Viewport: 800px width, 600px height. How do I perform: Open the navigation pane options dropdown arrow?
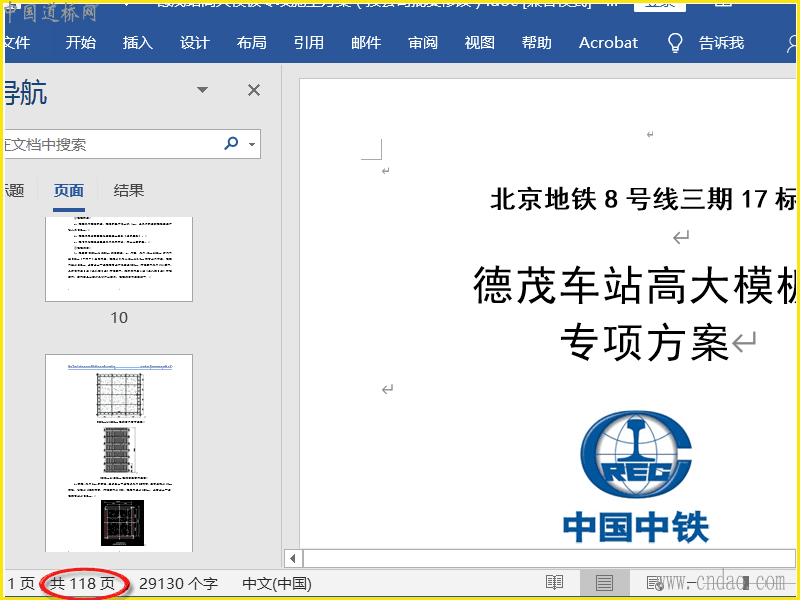coord(203,90)
